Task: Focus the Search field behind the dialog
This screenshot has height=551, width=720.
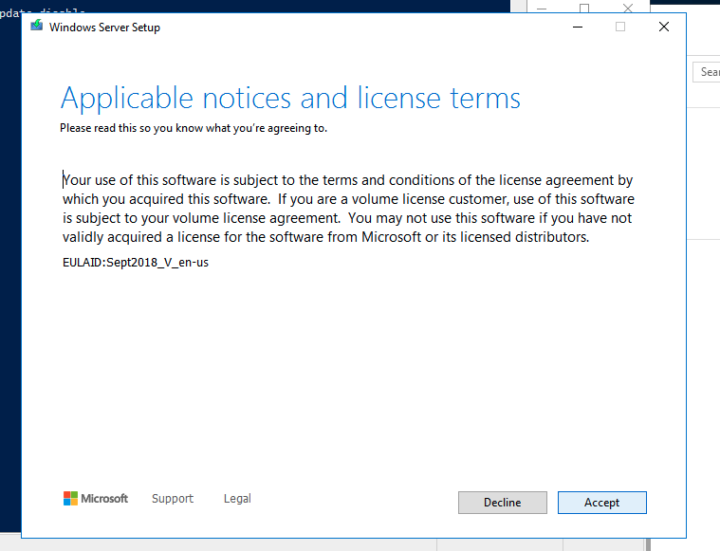Action: [x=708, y=72]
